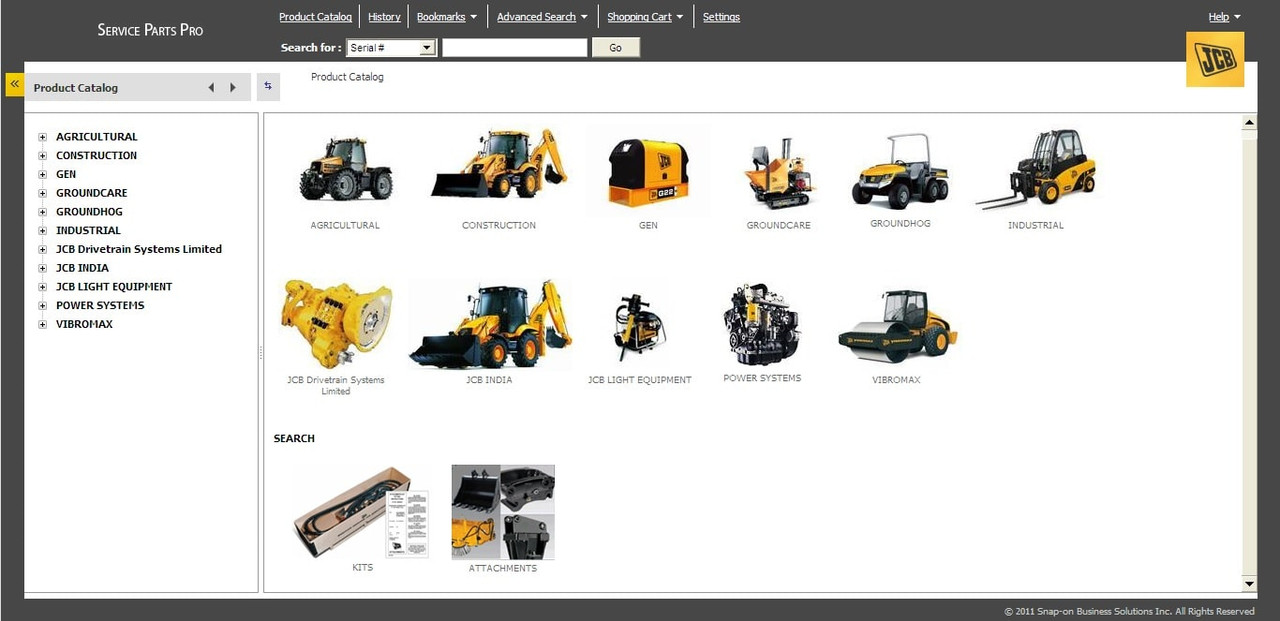Click the Product Catalog breadcrumb text
Viewport: 1280px width, 621px height.
coord(347,77)
